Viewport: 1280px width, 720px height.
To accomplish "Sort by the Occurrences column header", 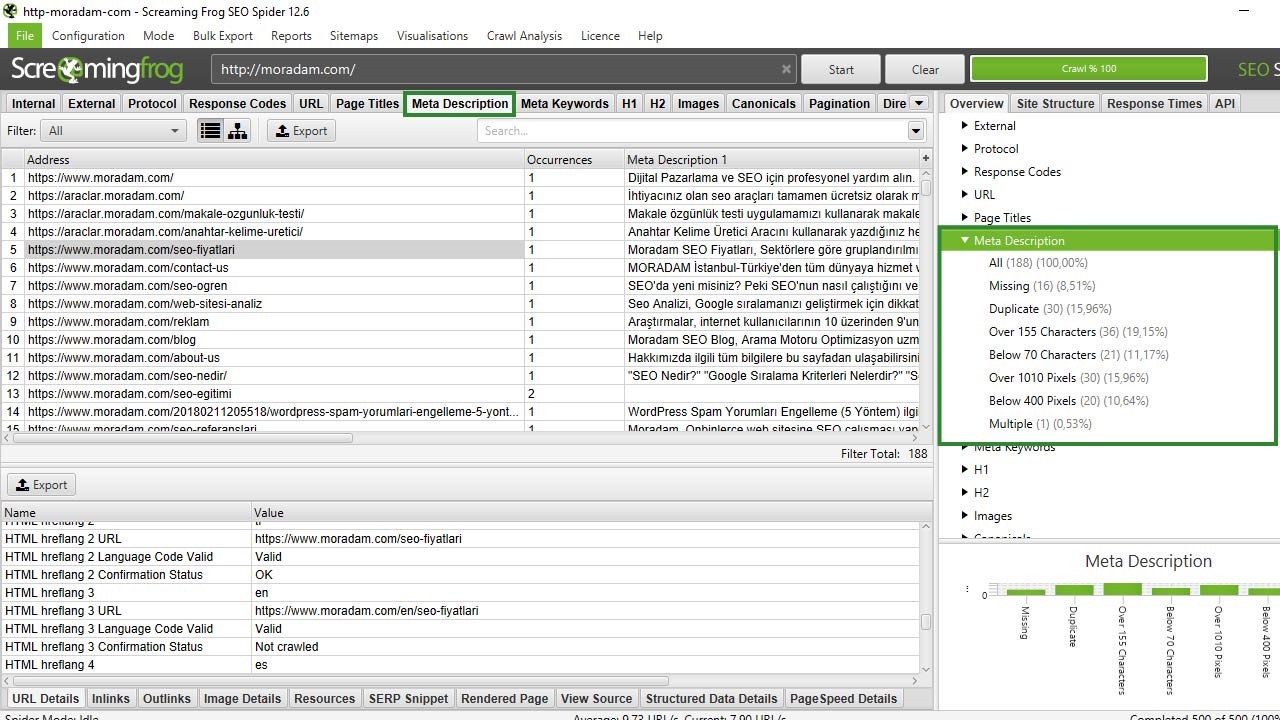I will (573, 159).
